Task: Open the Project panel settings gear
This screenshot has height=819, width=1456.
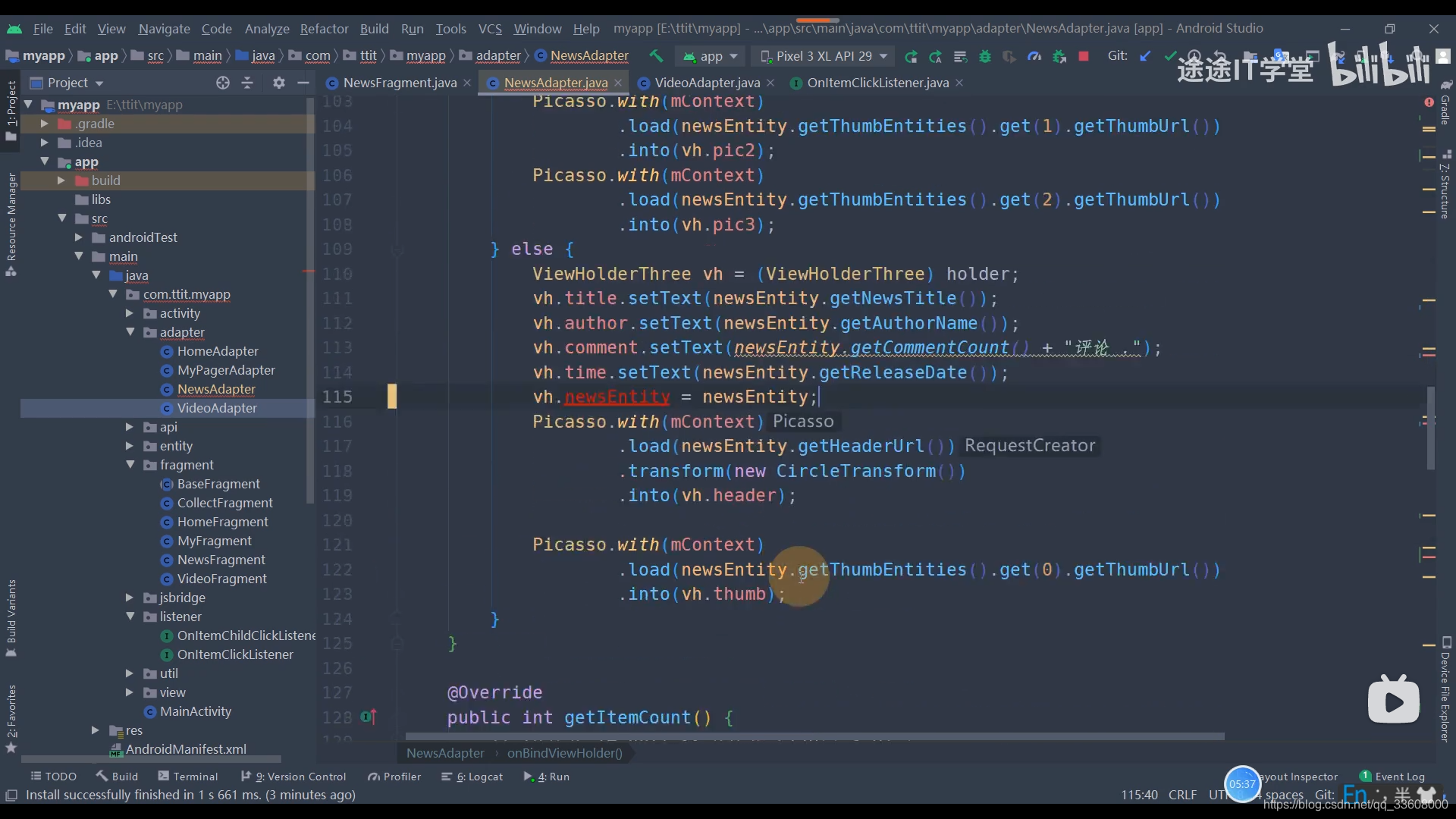Action: click(279, 83)
